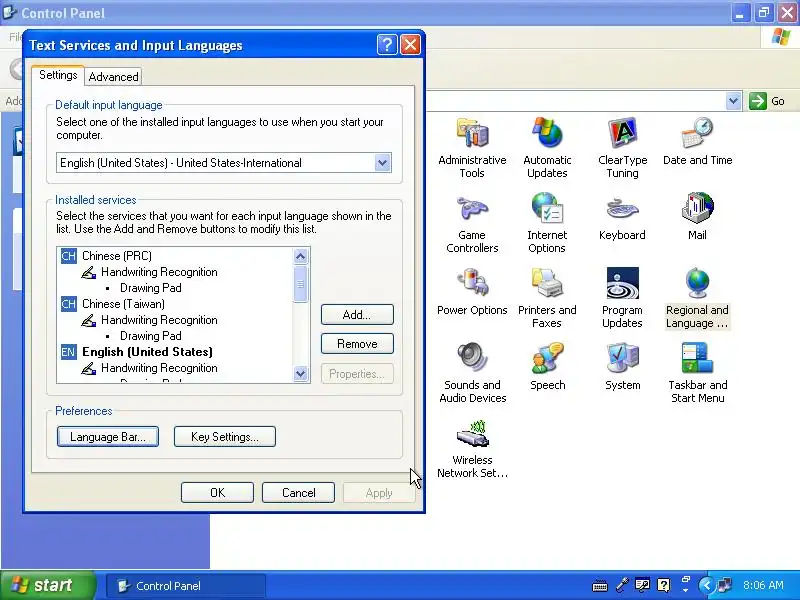Click the Go button in address bar
The height and width of the screenshot is (600, 800).
coord(767,101)
